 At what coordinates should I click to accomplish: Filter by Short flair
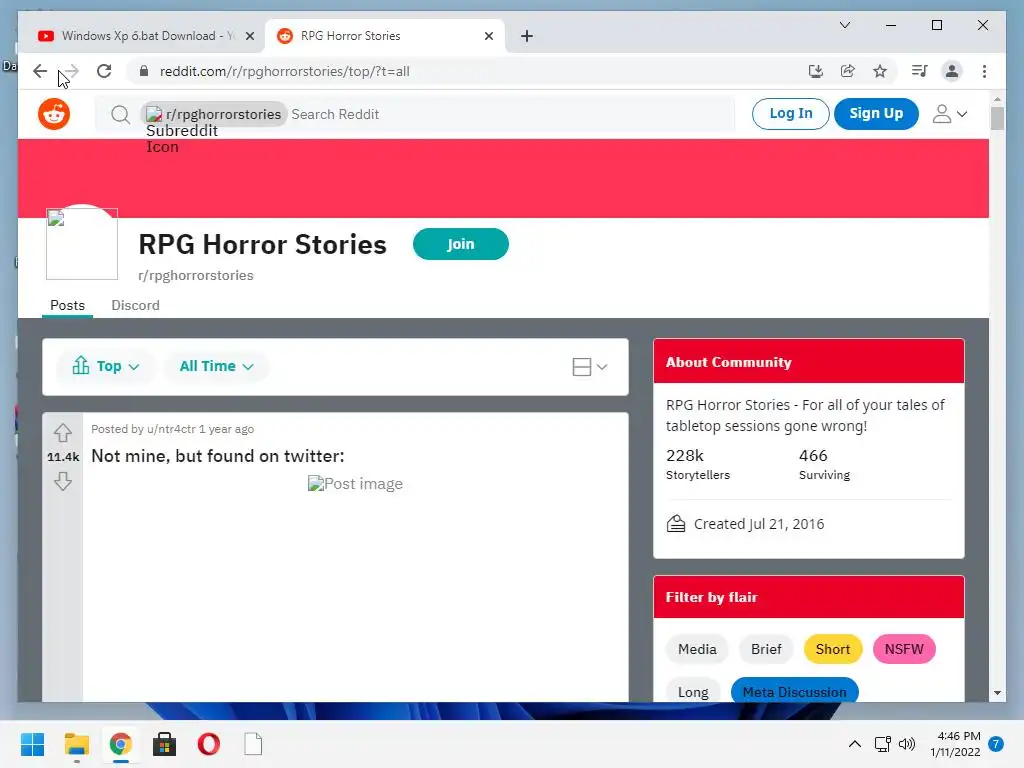pos(833,649)
